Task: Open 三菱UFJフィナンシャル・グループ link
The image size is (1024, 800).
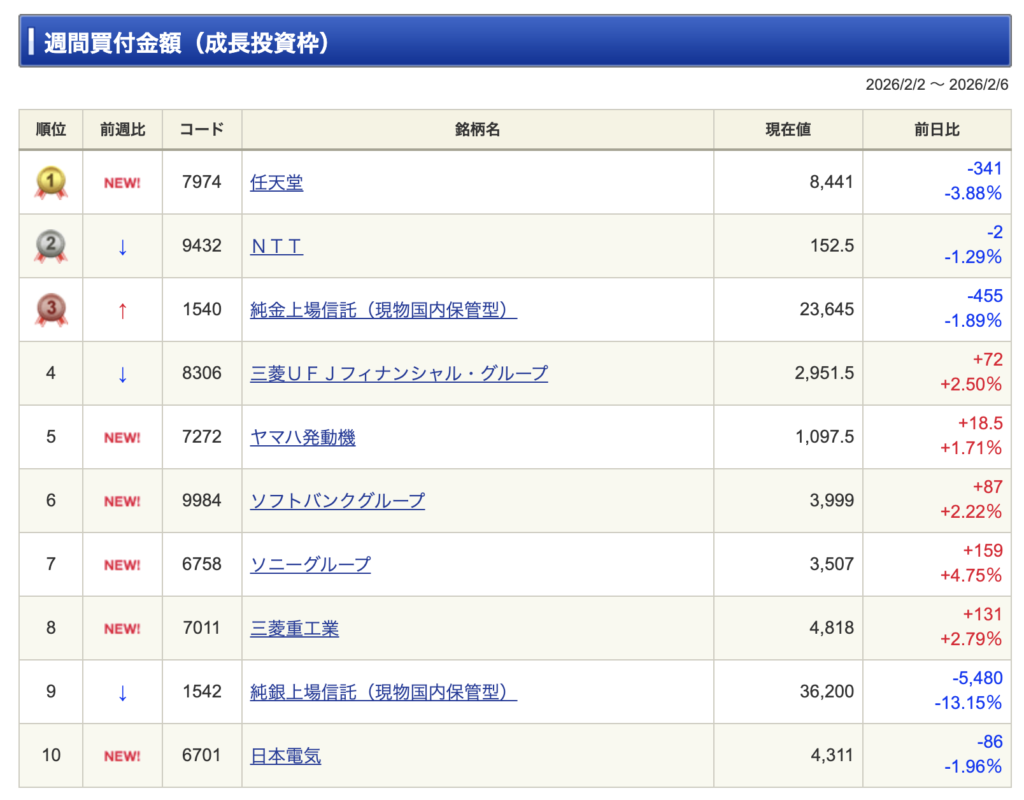Action: point(398,374)
